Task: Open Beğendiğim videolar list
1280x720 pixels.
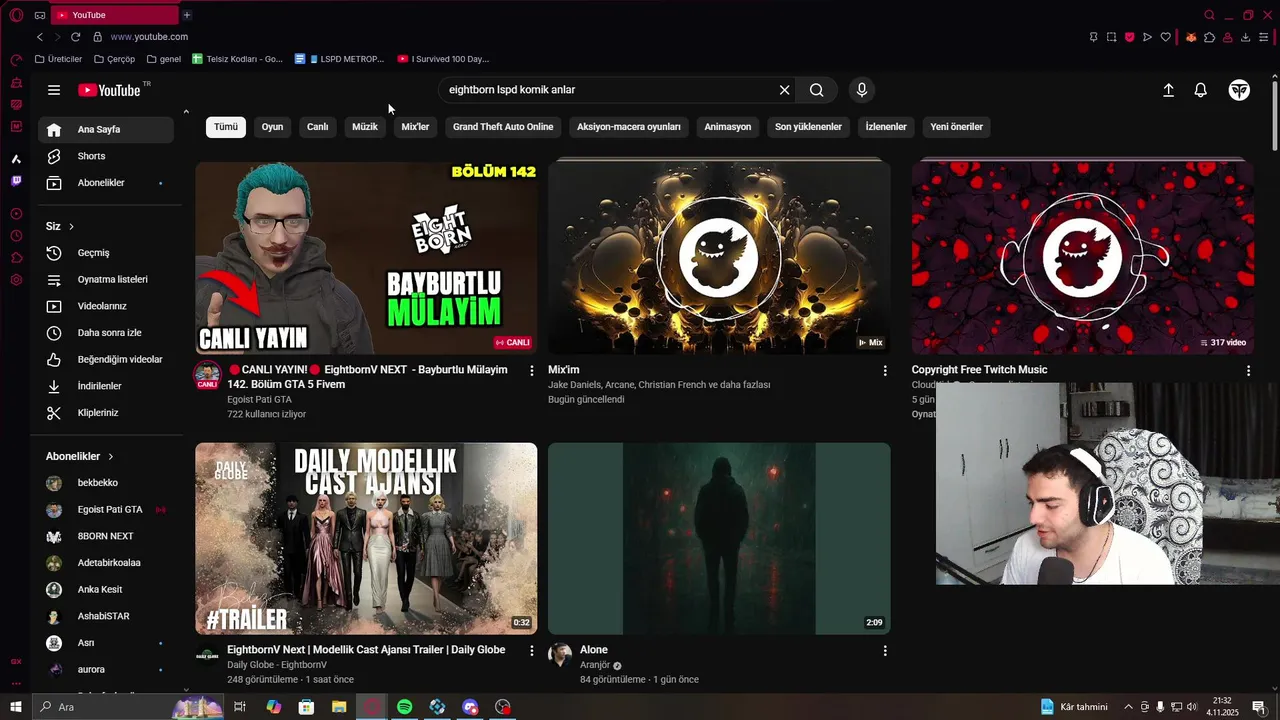Action: pos(105,359)
